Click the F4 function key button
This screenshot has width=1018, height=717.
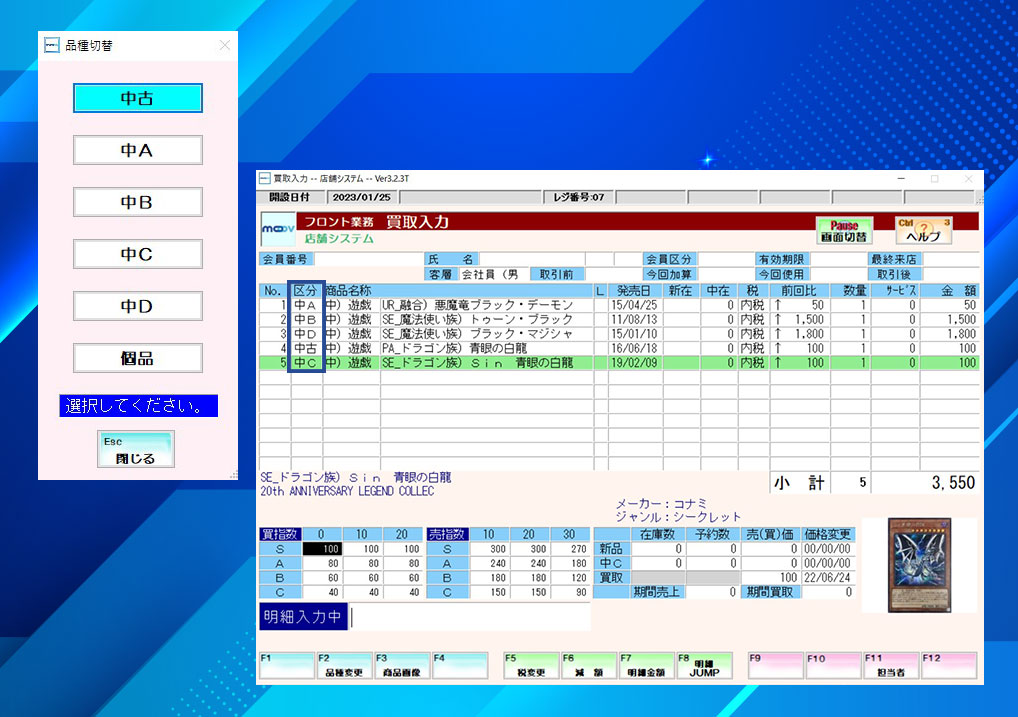(x=460, y=666)
